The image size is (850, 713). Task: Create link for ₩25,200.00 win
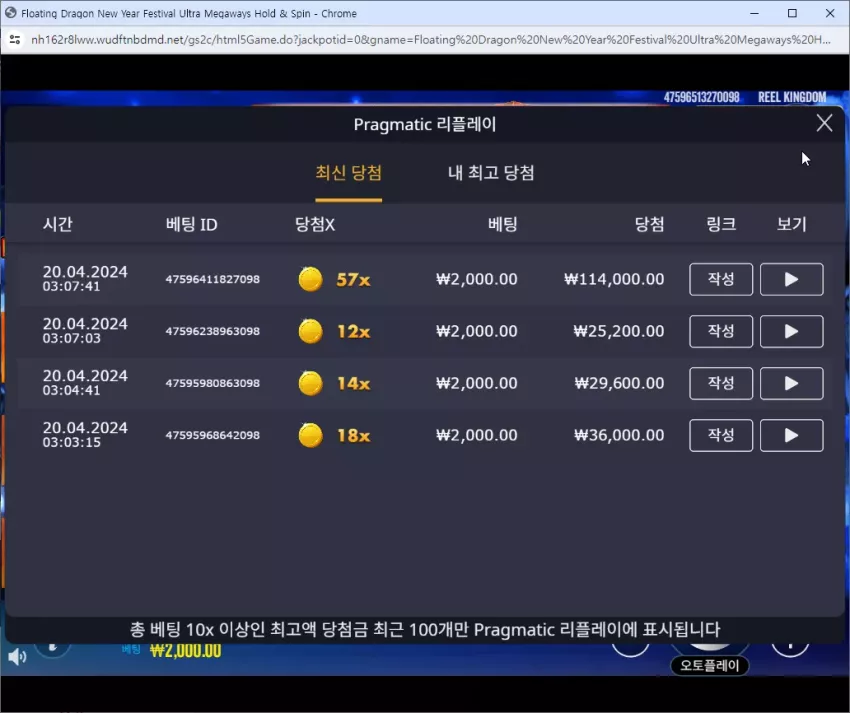721,331
